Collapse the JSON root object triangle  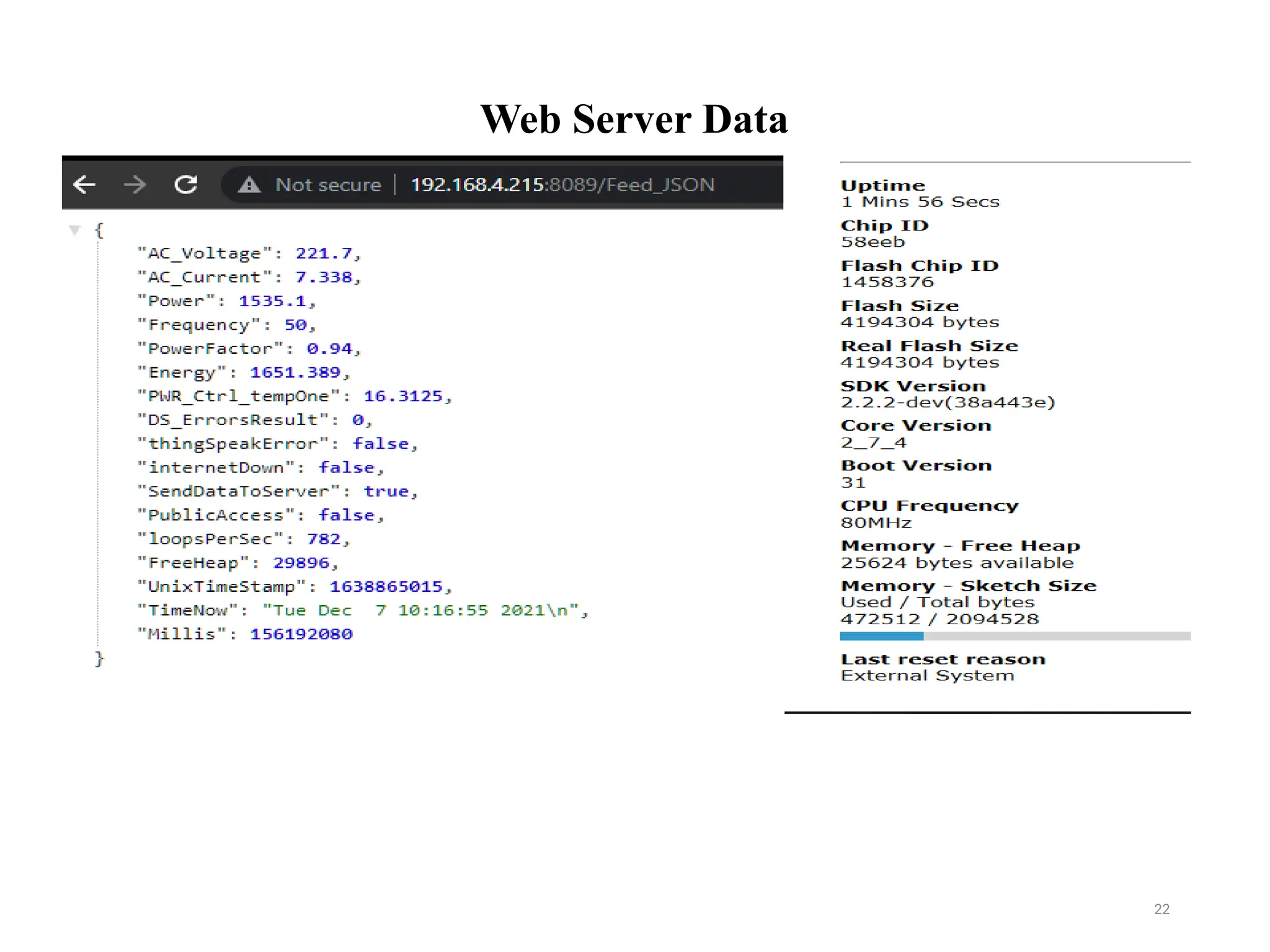pyautogui.click(x=75, y=231)
